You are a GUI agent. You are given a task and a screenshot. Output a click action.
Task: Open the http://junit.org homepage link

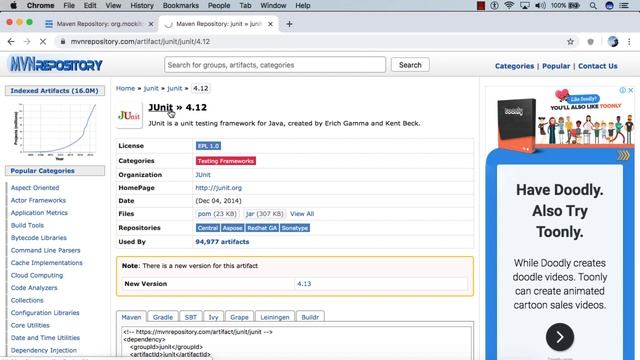218,188
